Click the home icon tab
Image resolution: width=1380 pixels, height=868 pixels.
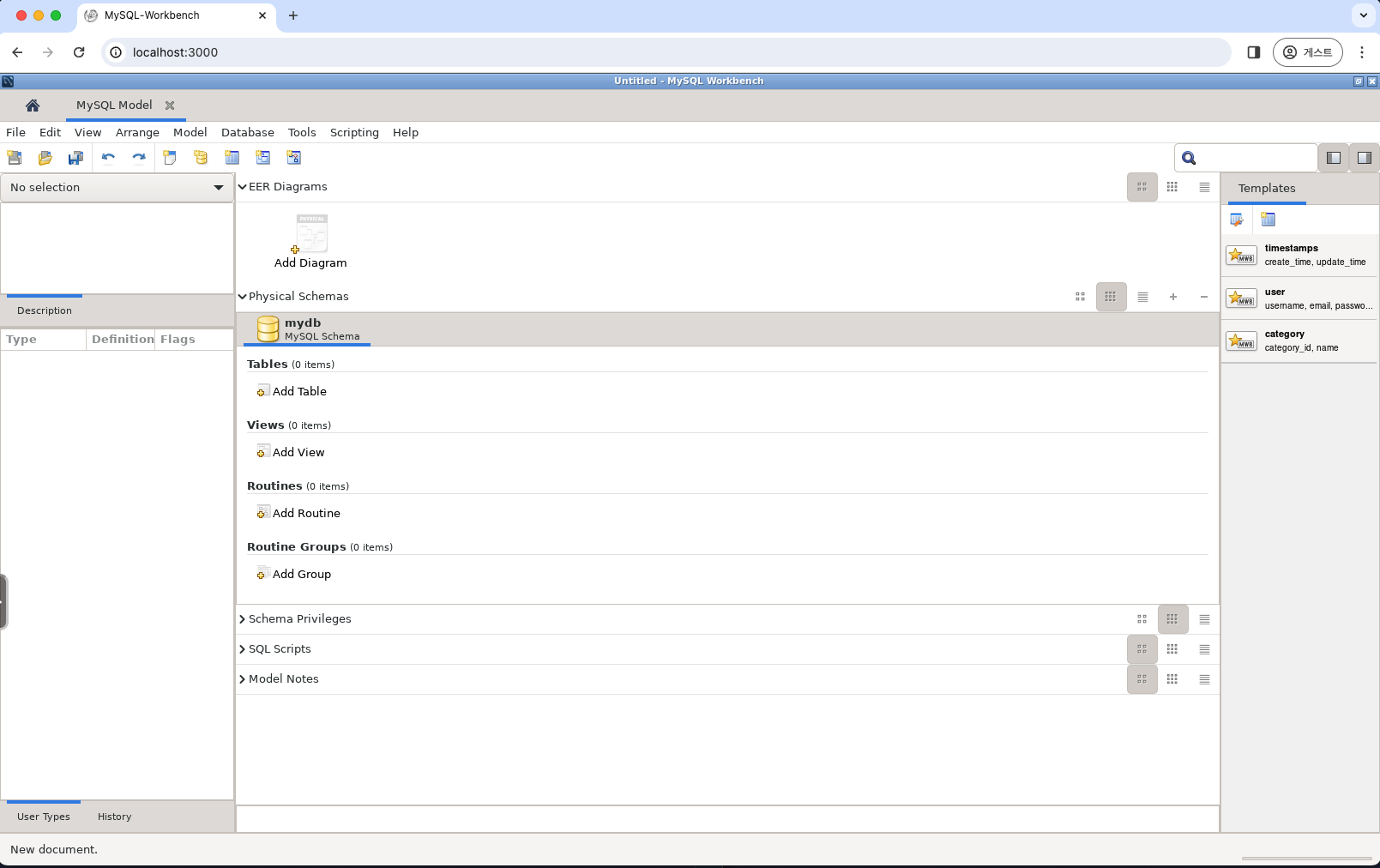pyautogui.click(x=33, y=105)
